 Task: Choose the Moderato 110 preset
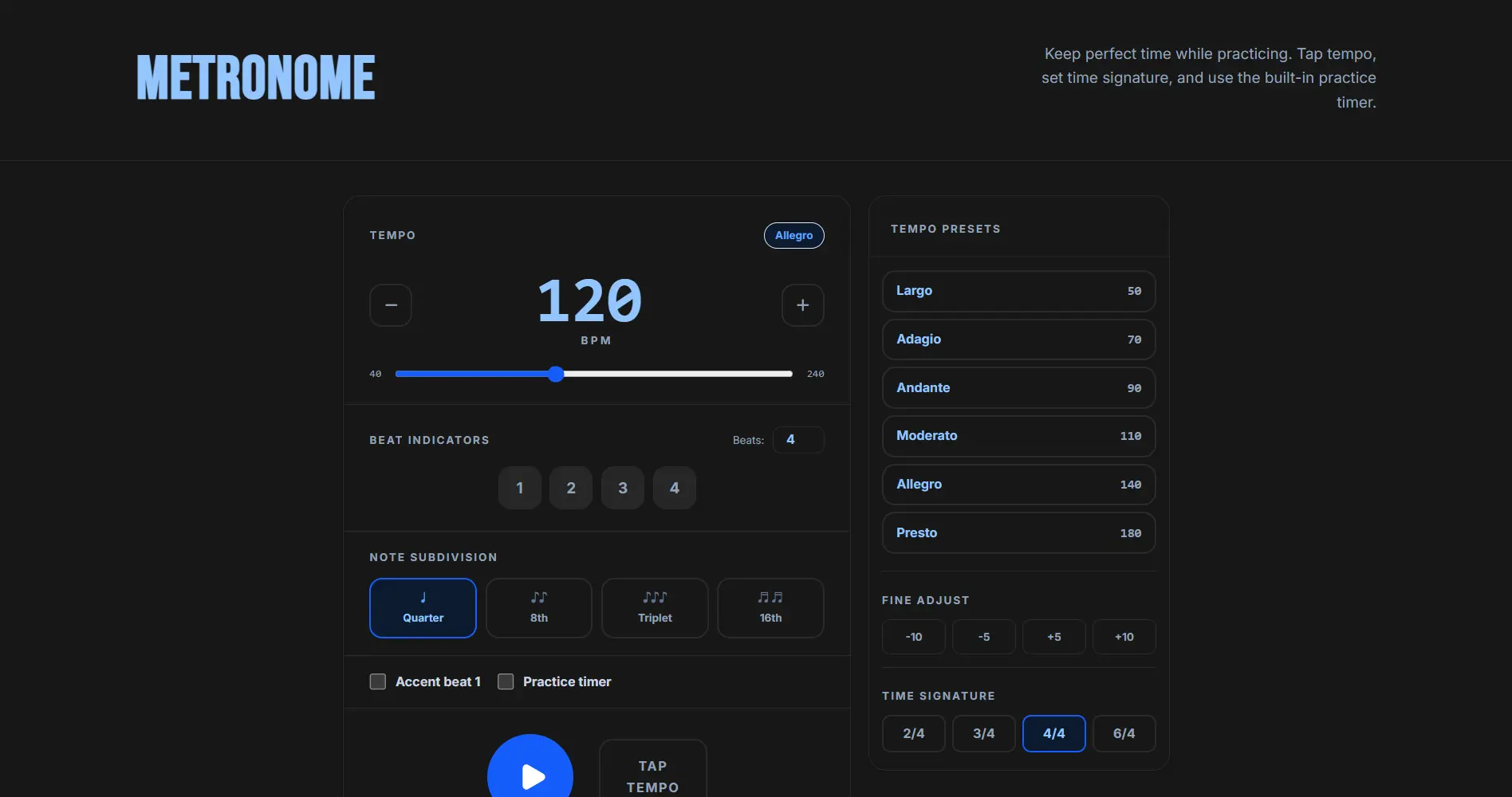1018,436
